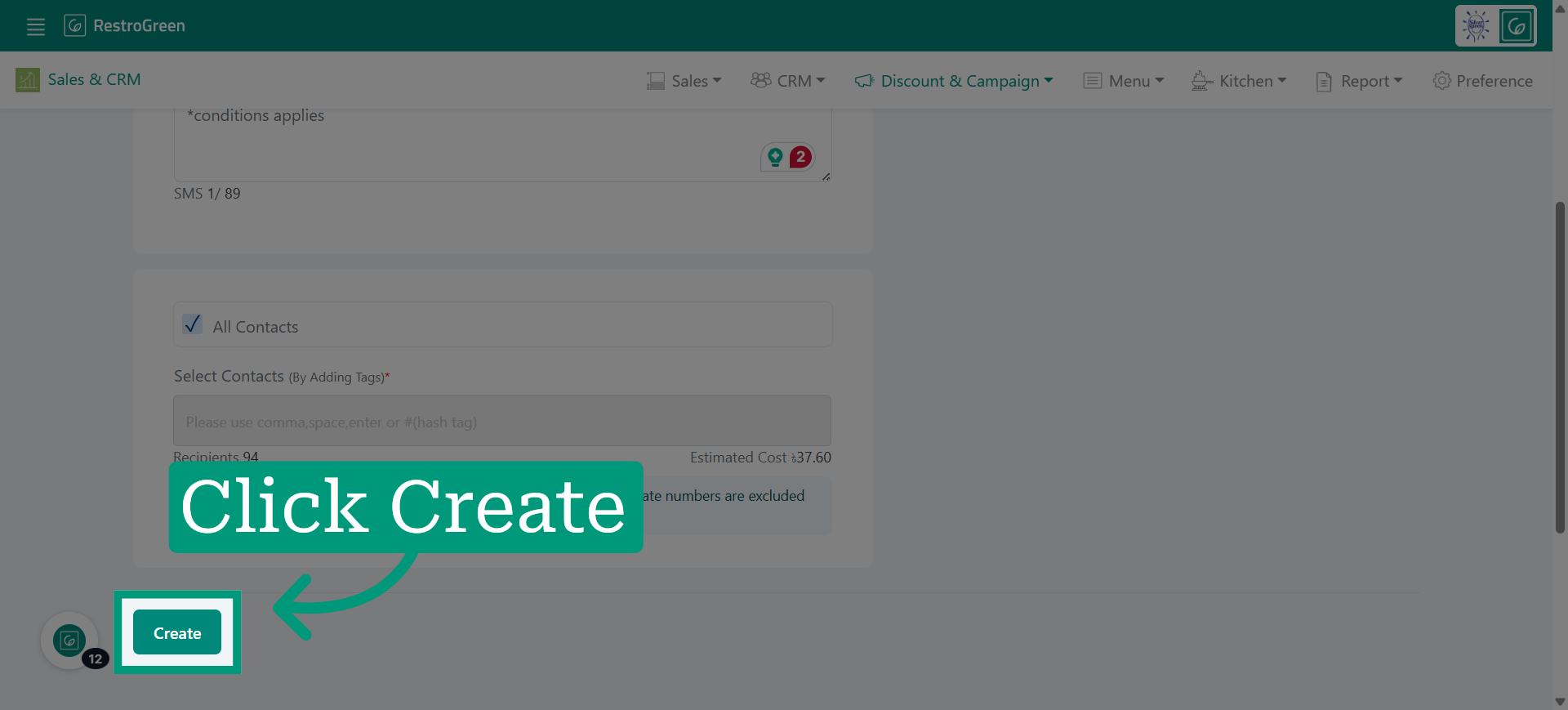Click the page vertical scrollbar thumb
The height and width of the screenshot is (710, 1568).
click(x=1560, y=368)
